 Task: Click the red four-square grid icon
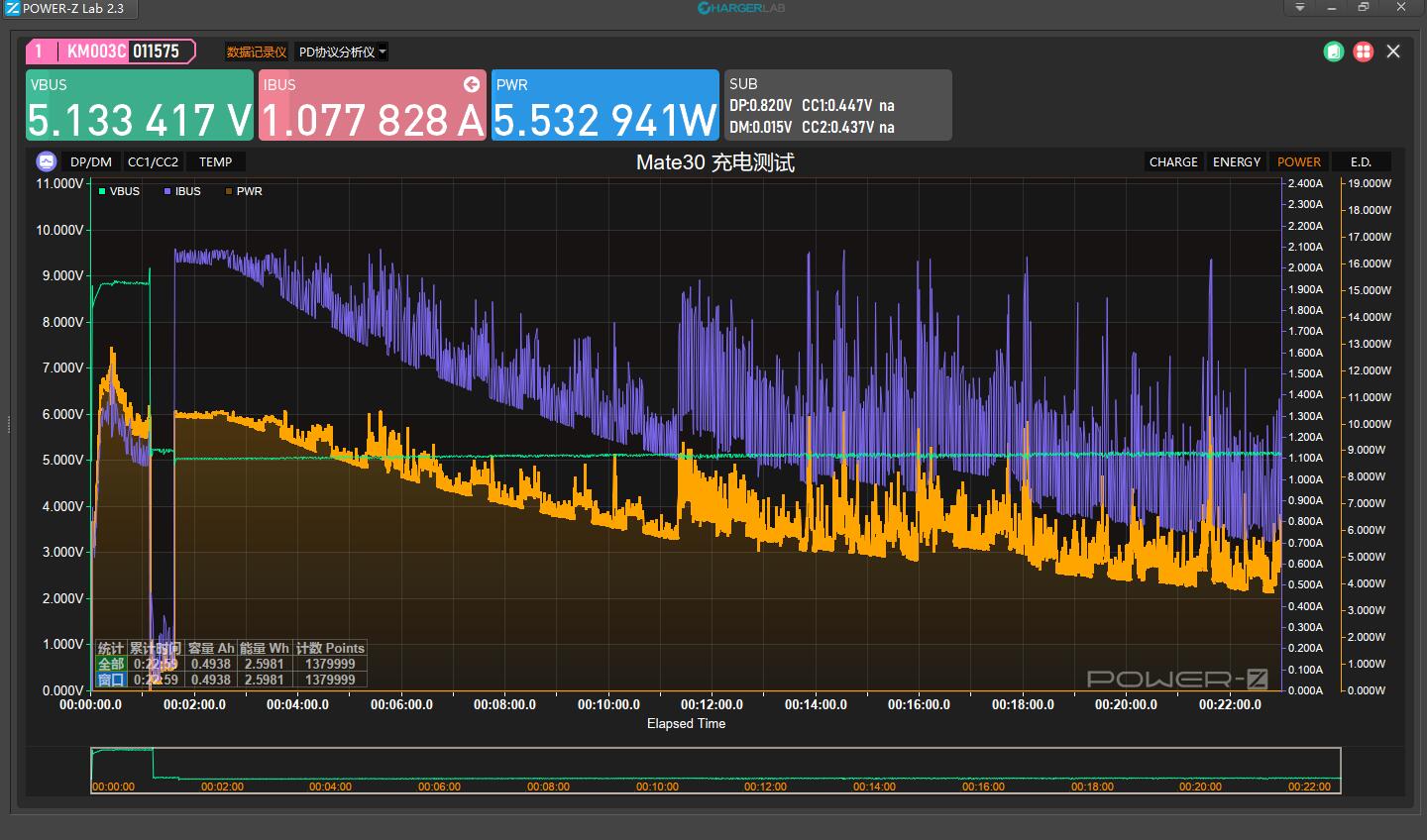(1364, 52)
